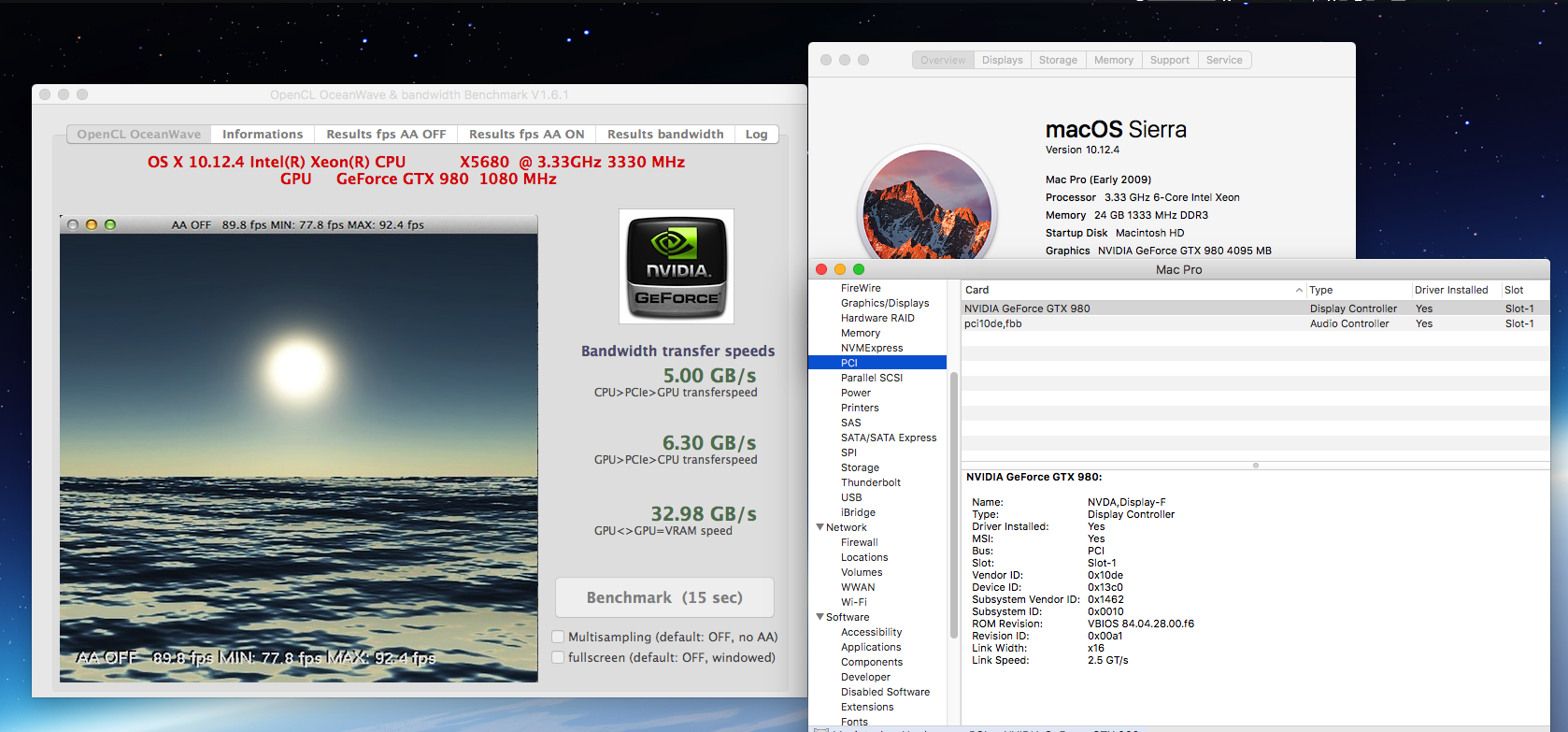Screen dimensions: 1568x732
Task: Select Locations under Network
Action: coord(864,557)
